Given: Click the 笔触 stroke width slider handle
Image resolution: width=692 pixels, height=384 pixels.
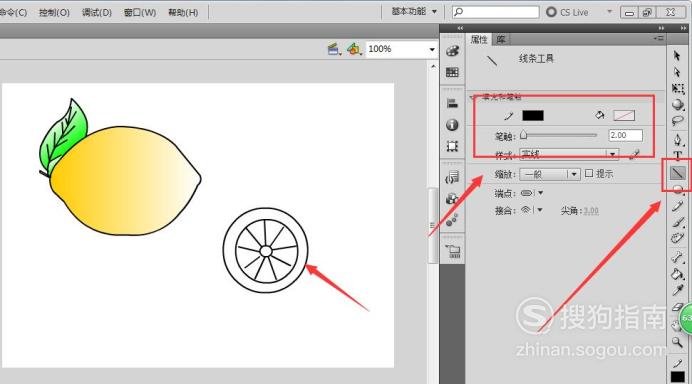Looking at the screenshot, I should coord(523,135).
